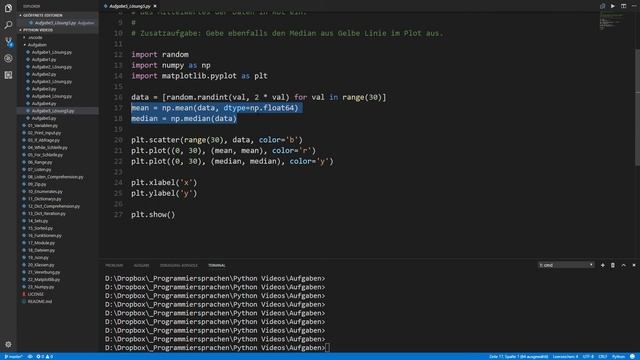
Task: Open Aufgabe2.py in file tree
Action: [x=44, y=74]
